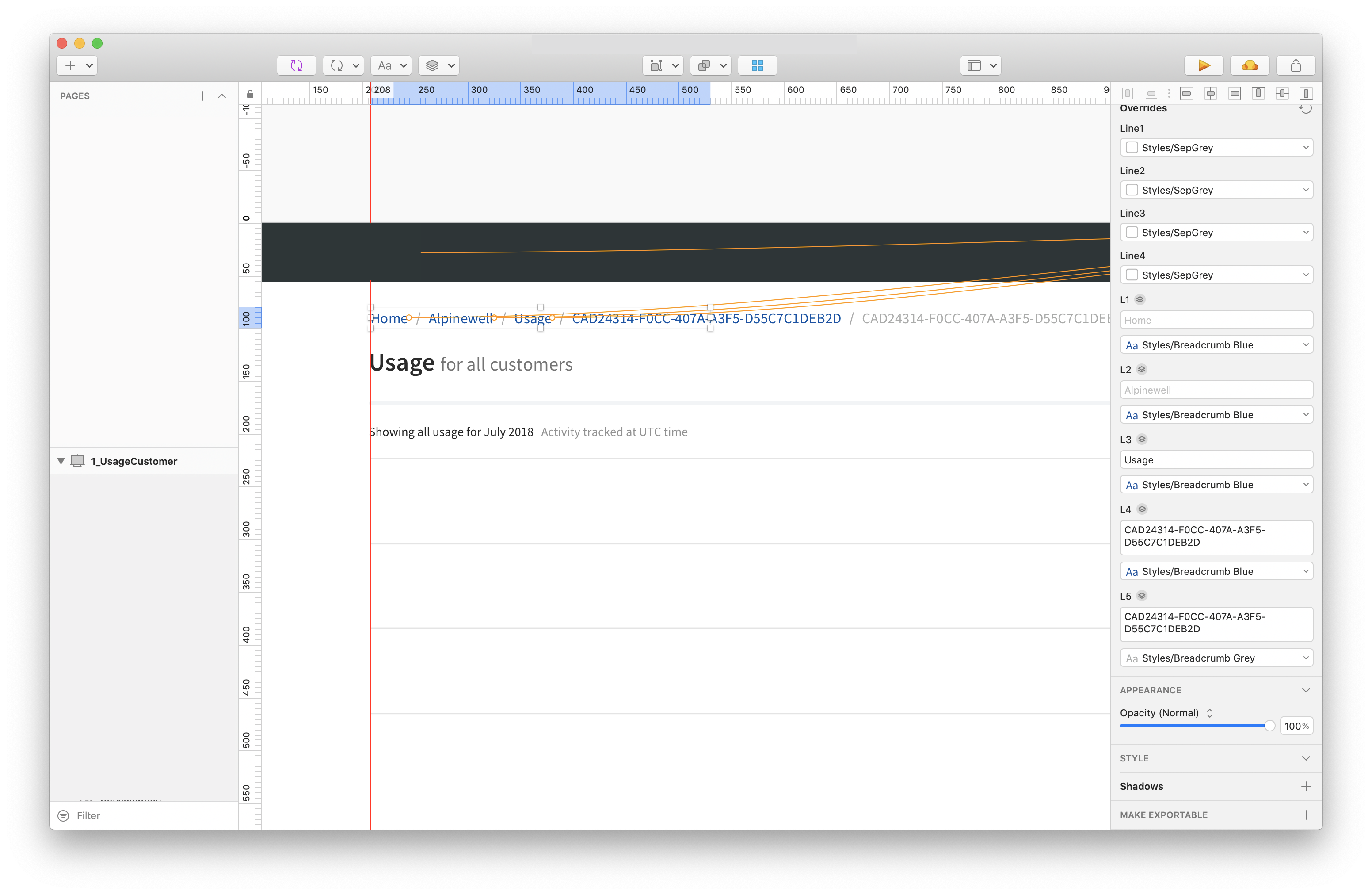Toggle the lock icon beside the ruler
Image resolution: width=1372 pixels, height=895 pixels.
pyautogui.click(x=250, y=93)
